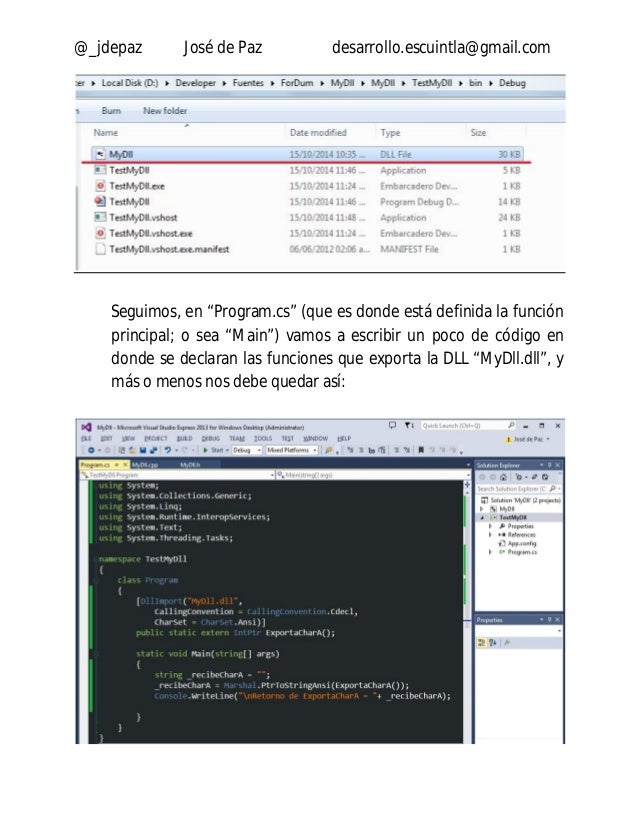Open the WINDOW menu

[316, 439]
